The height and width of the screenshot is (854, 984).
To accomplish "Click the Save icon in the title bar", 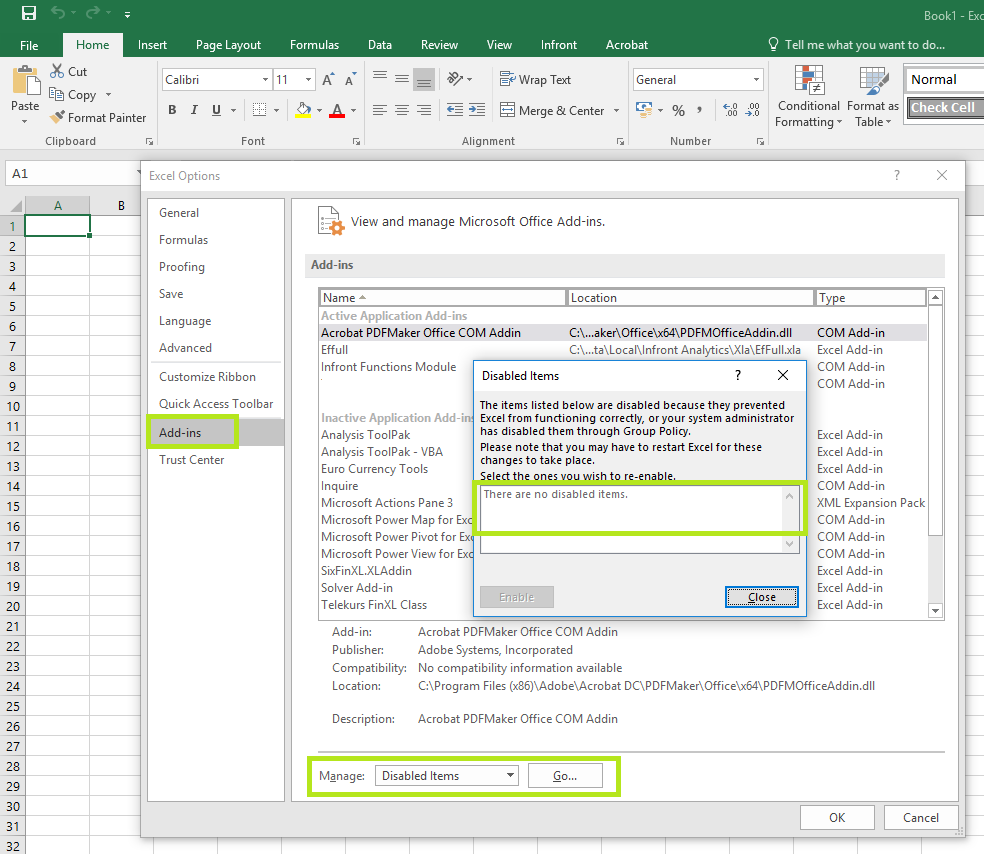I will (x=29, y=14).
